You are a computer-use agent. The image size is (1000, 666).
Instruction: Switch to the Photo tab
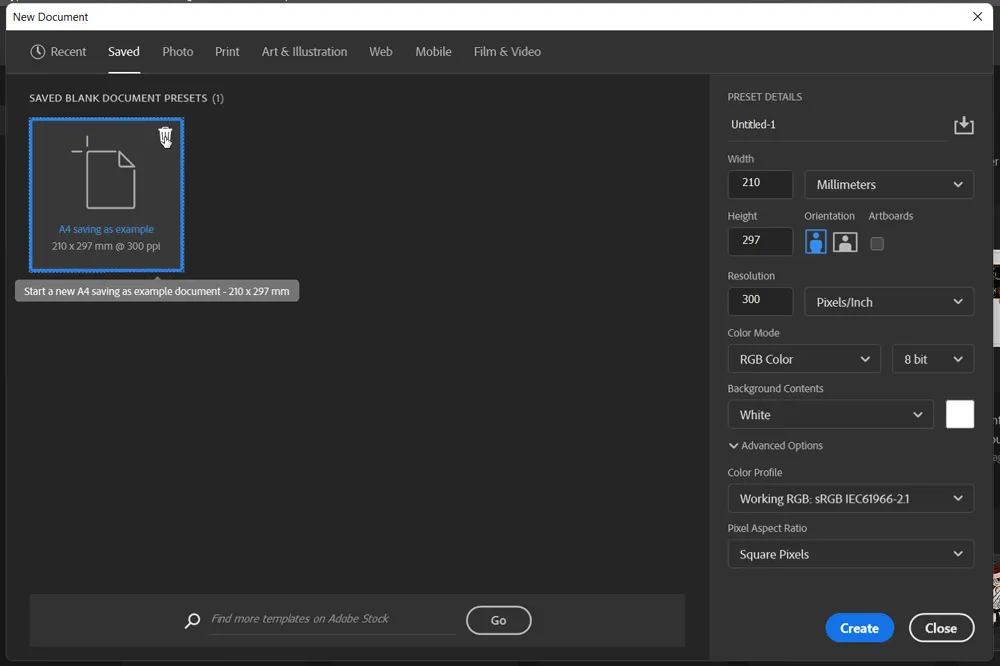178,52
